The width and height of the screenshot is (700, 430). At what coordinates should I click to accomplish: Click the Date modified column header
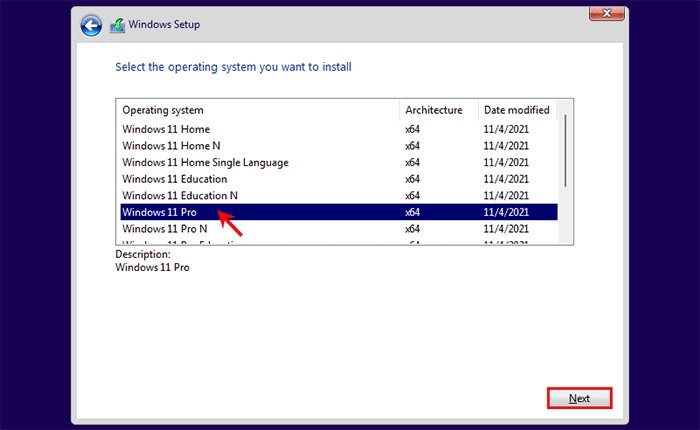point(518,110)
